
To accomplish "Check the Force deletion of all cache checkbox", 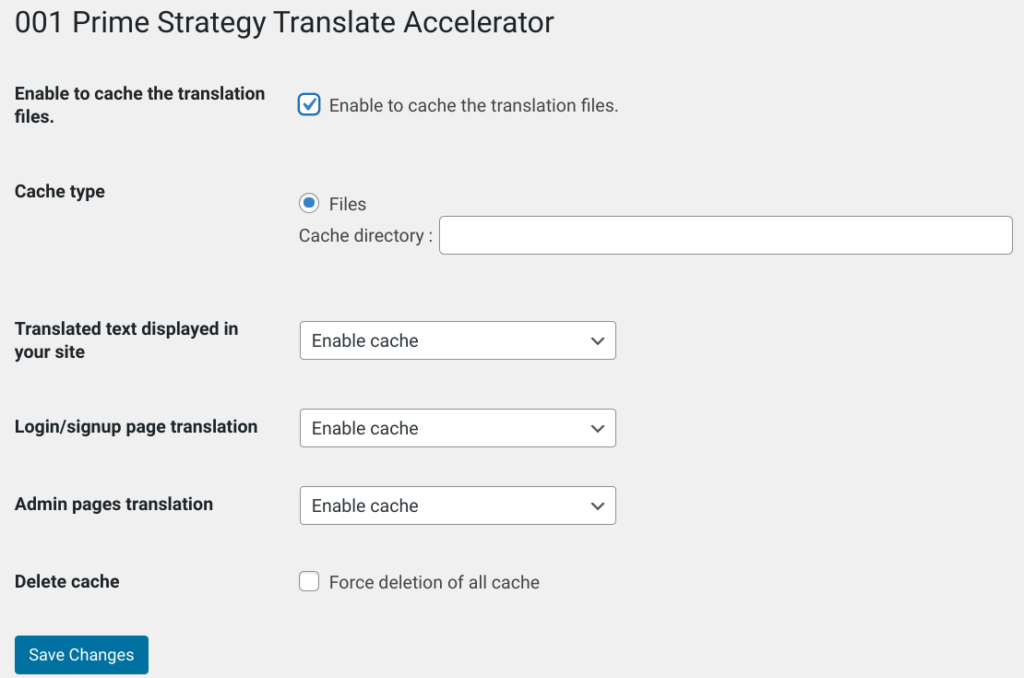I will (x=309, y=581).
